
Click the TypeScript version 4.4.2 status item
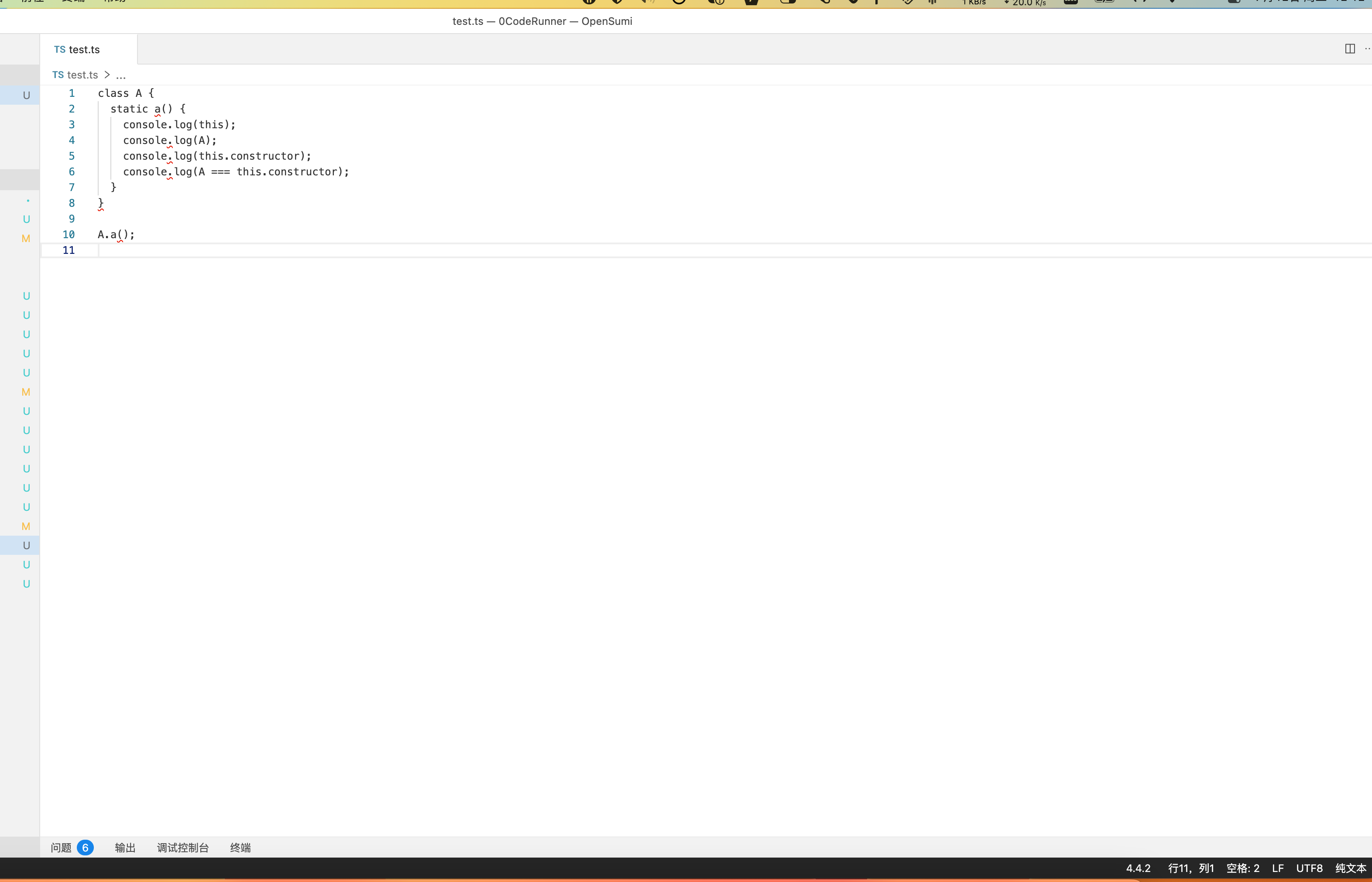(1138, 868)
